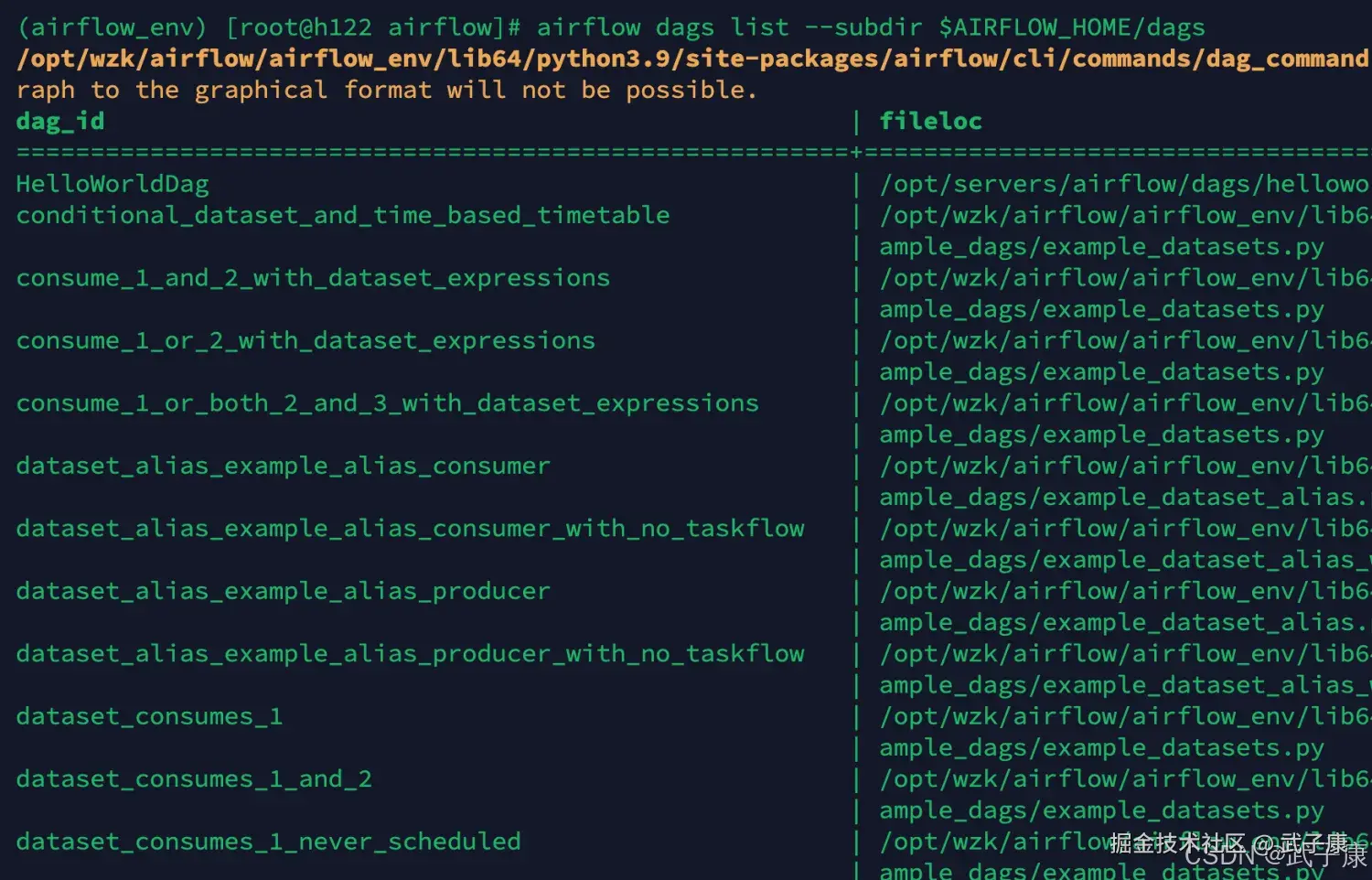Click the dataset_consumes_1 DAG name

(149, 716)
